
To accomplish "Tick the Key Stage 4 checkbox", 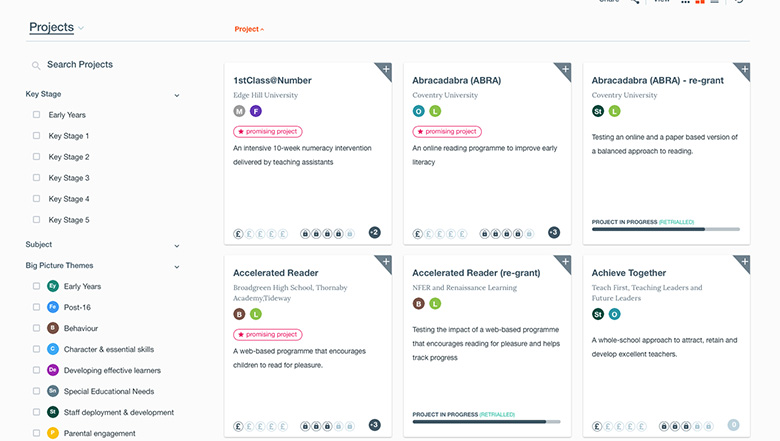I will (36, 198).
